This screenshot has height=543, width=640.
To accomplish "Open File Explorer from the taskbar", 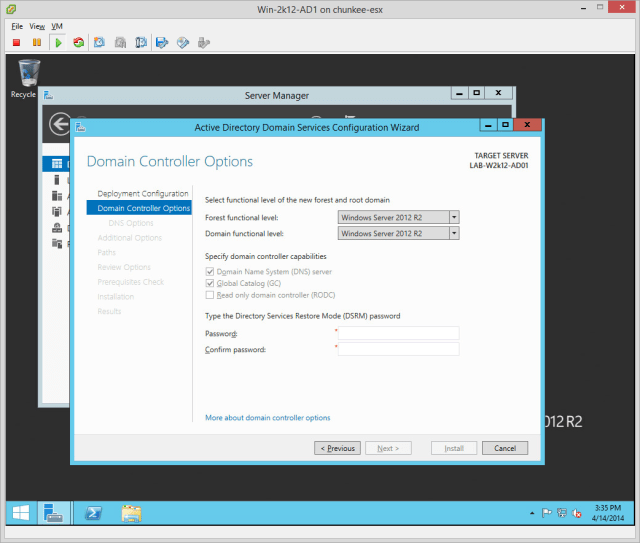I will point(131,513).
